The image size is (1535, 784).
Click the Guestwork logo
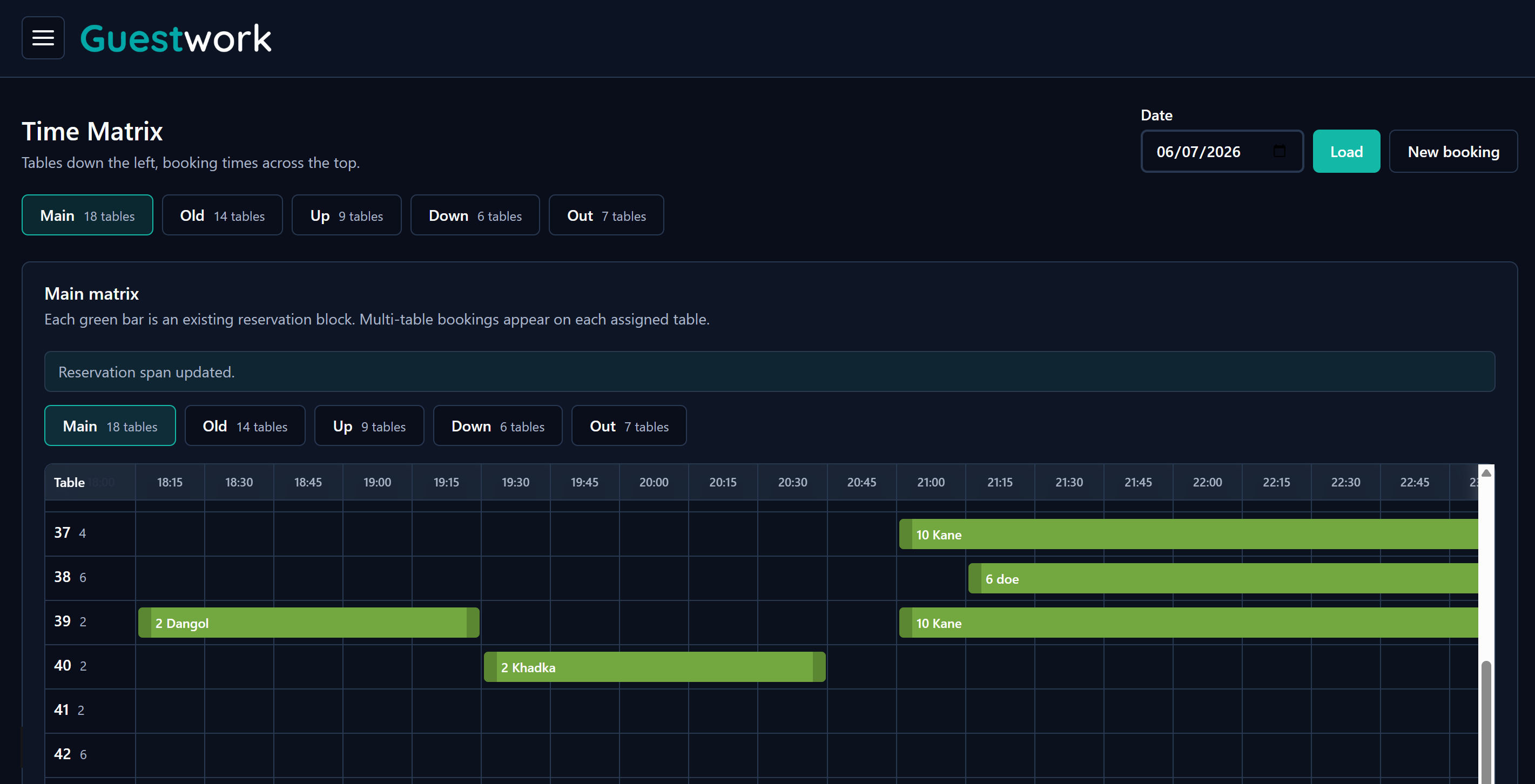[176, 39]
